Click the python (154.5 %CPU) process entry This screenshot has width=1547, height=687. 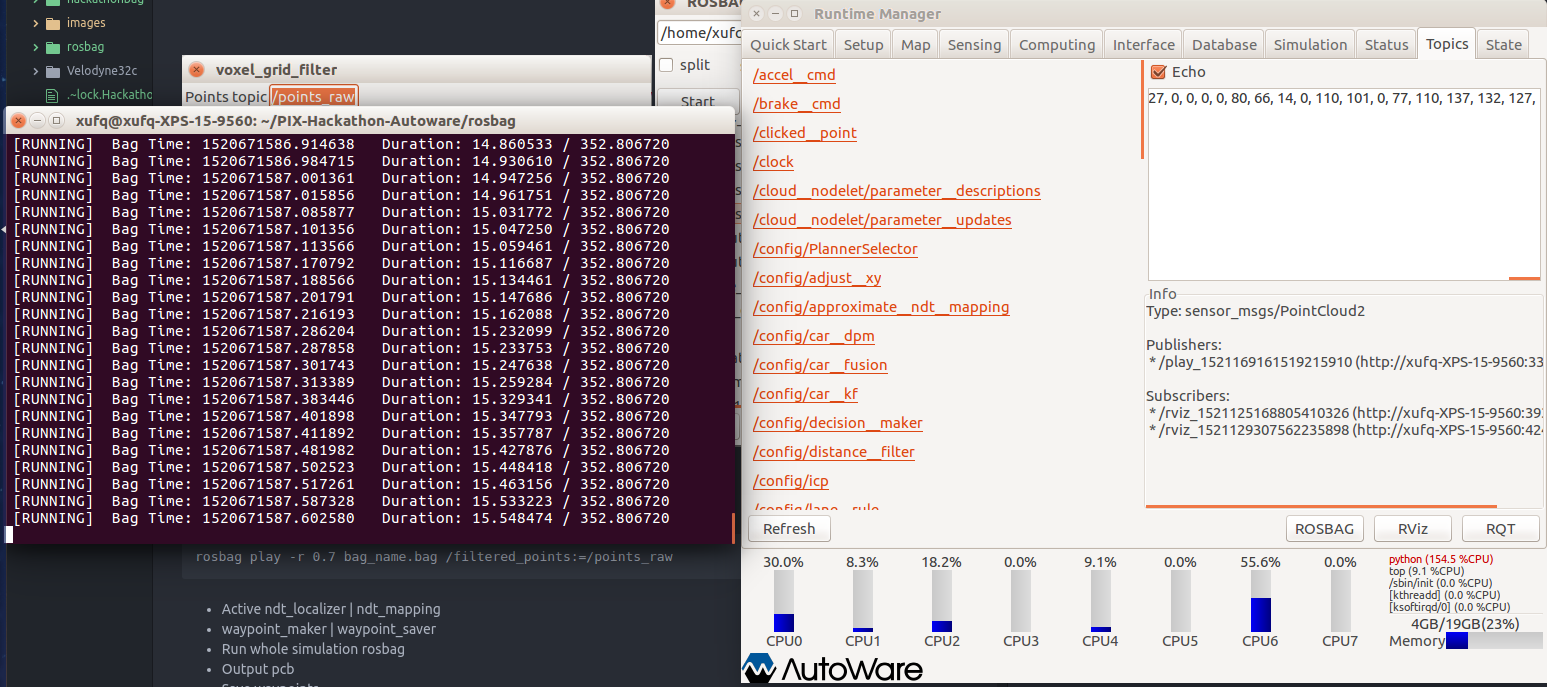pos(1442,559)
